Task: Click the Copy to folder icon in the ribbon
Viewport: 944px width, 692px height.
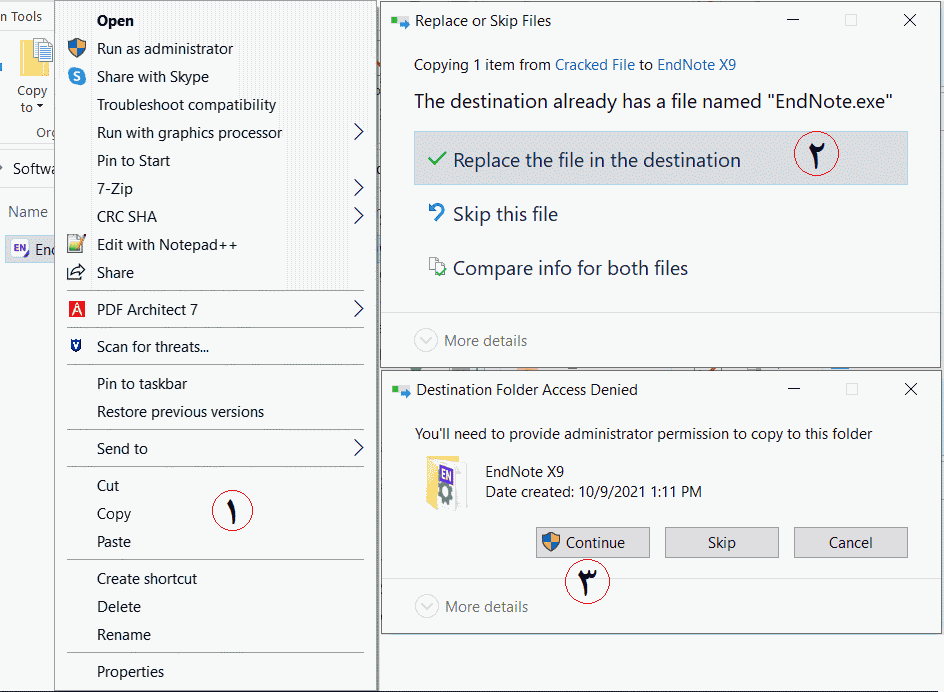Action: coord(36,58)
